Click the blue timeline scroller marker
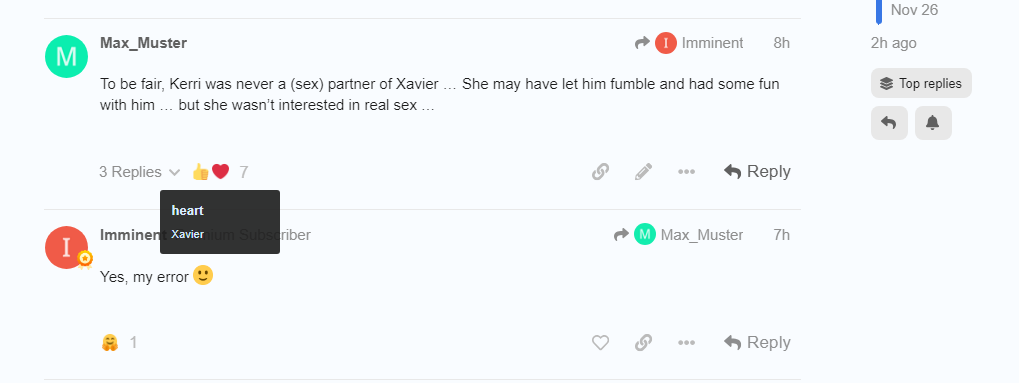This screenshot has height=383, width=1019. [x=879, y=12]
